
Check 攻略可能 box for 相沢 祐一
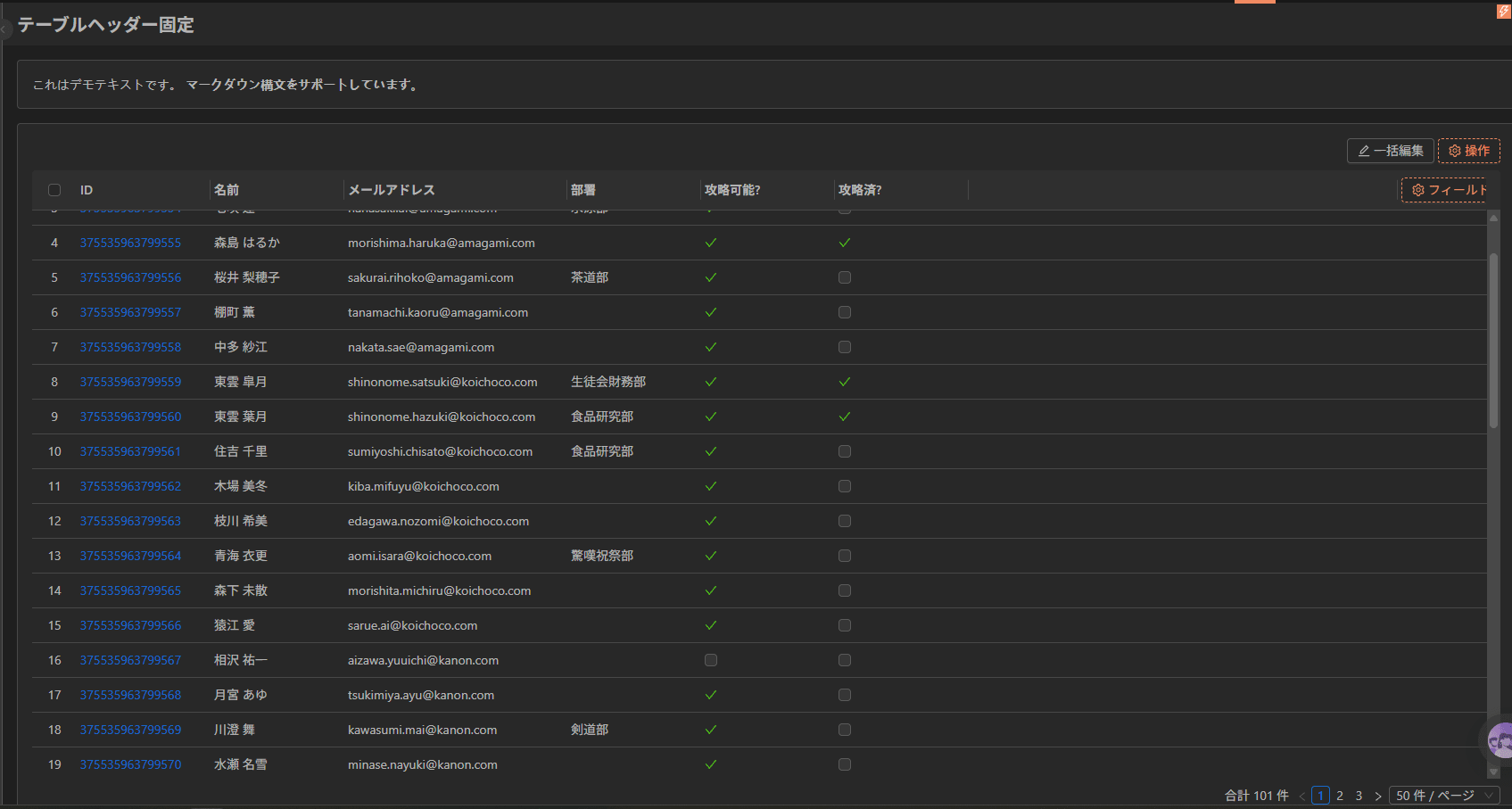click(711, 660)
